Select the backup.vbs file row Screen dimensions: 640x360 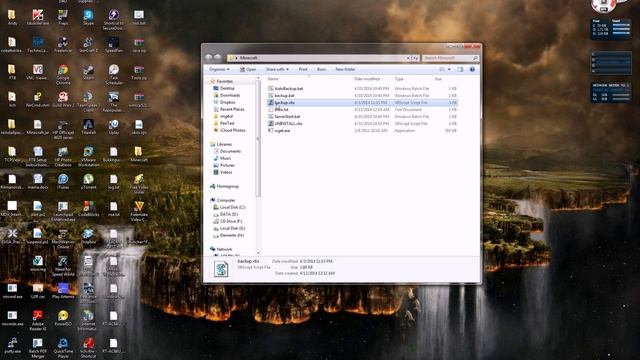click(x=362, y=102)
